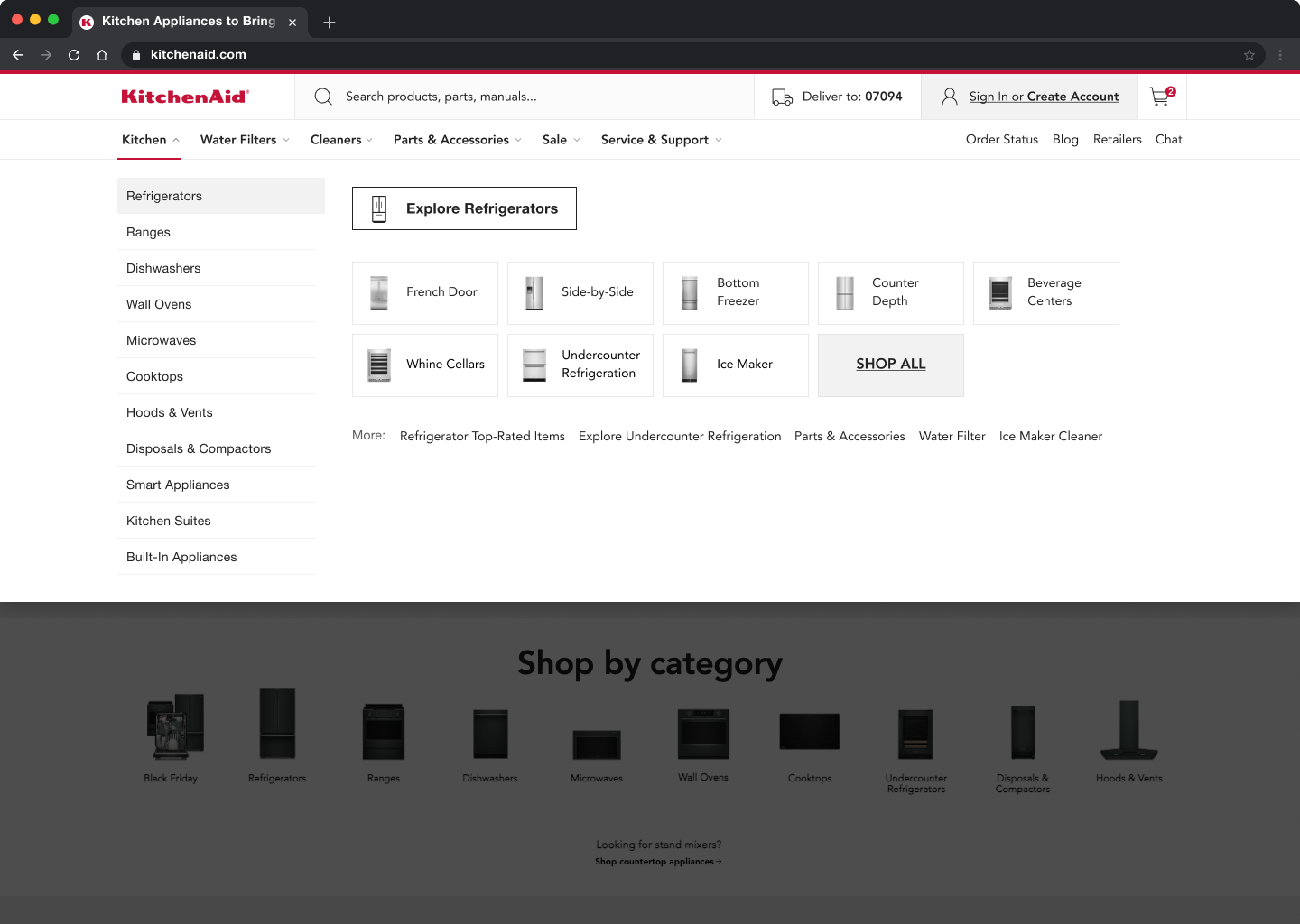Reload the page with browser refresh
The width and height of the screenshot is (1300, 924).
[x=74, y=55]
